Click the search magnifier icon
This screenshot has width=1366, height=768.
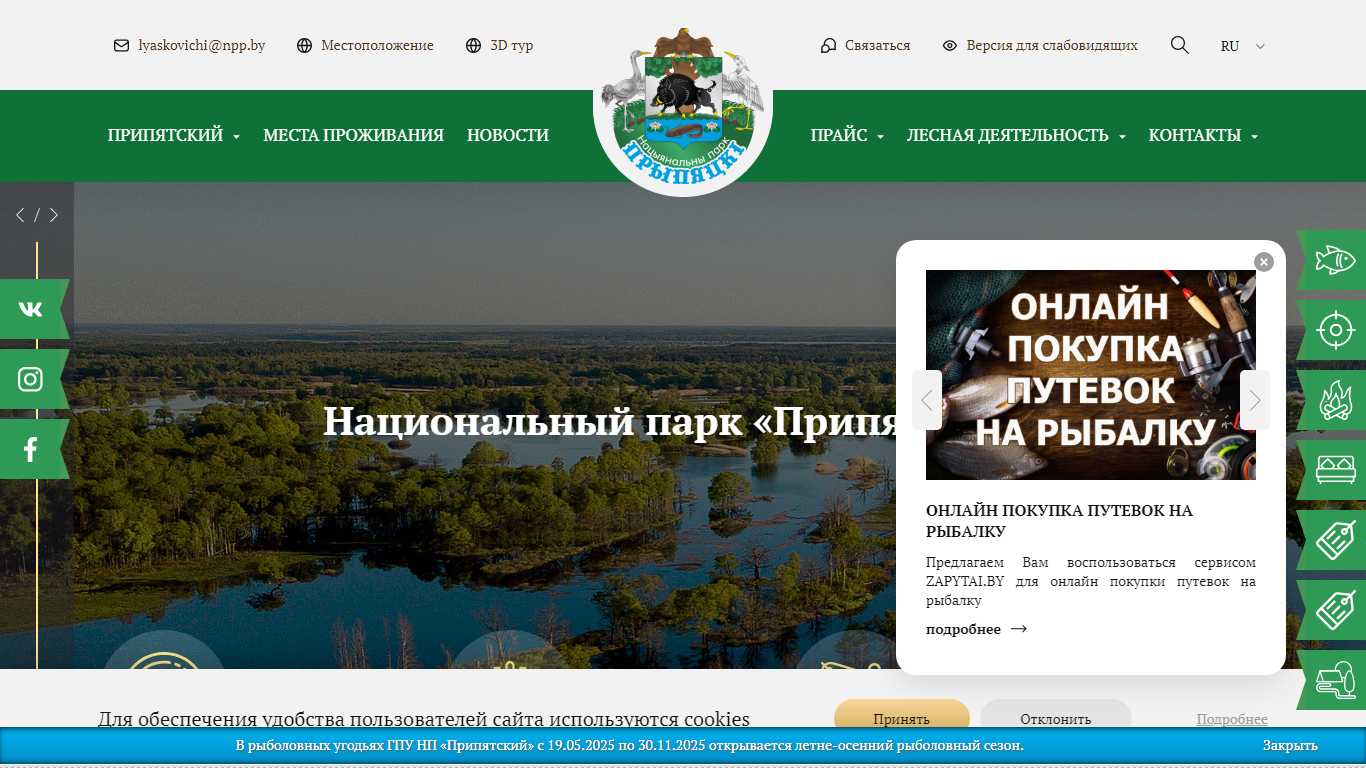click(1180, 45)
